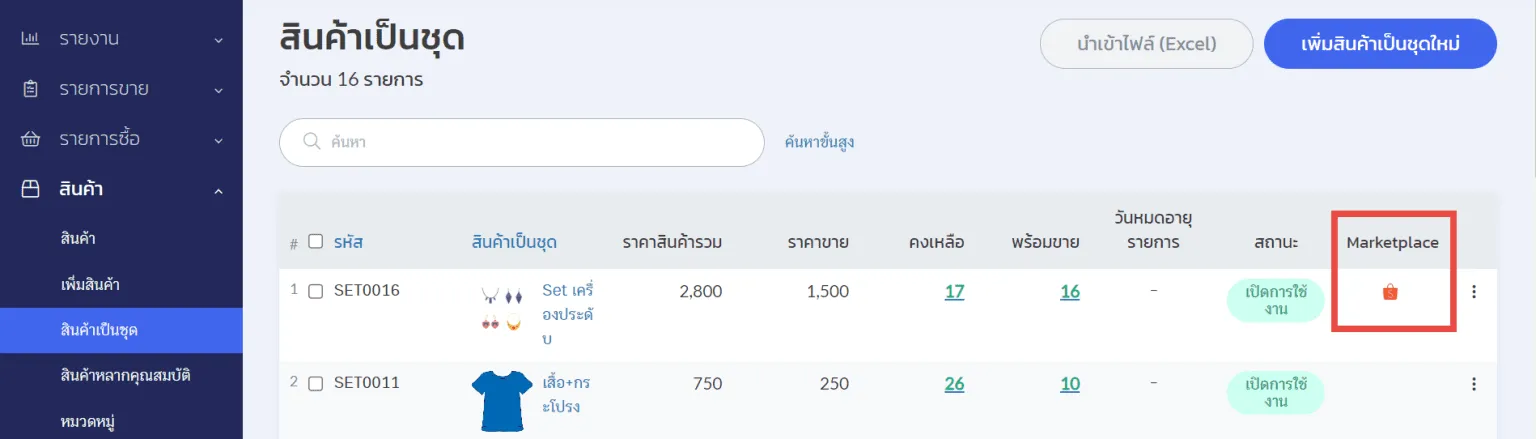Screen dimensions: 1536x439
Task: Click the report chart icon in sidebar
Action: (30, 39)
